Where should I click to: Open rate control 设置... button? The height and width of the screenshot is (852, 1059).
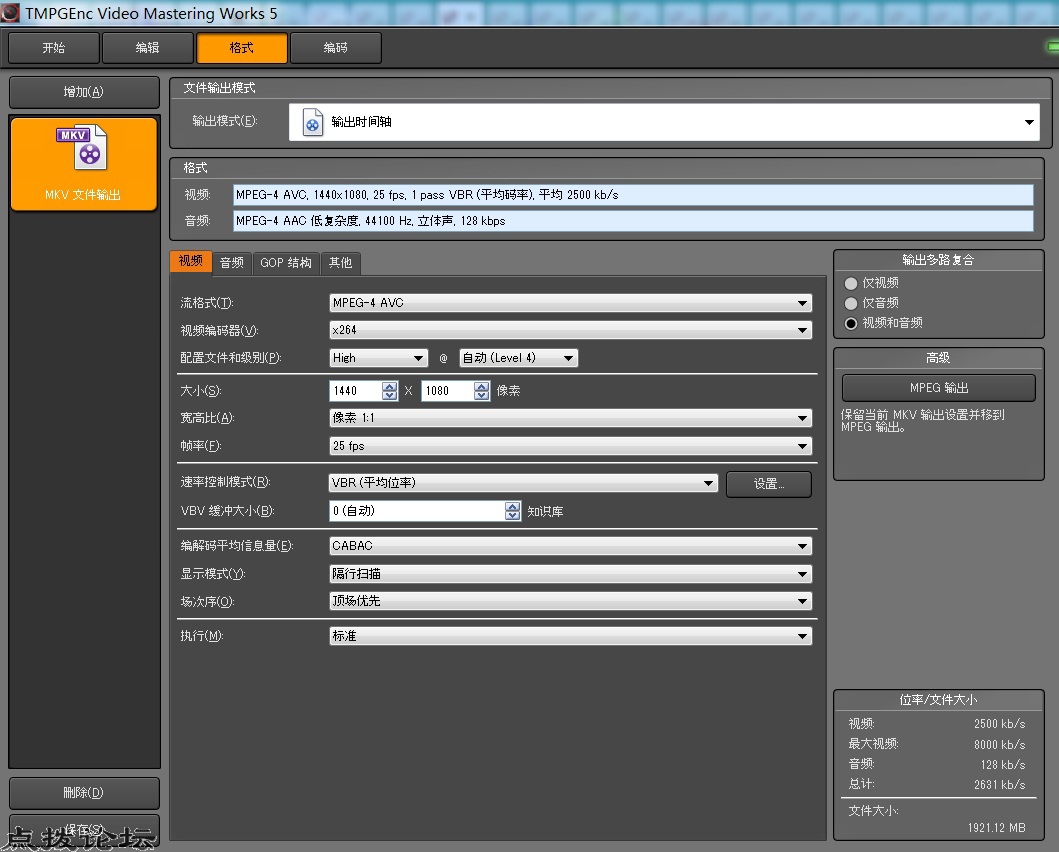(x=769, y=484)
